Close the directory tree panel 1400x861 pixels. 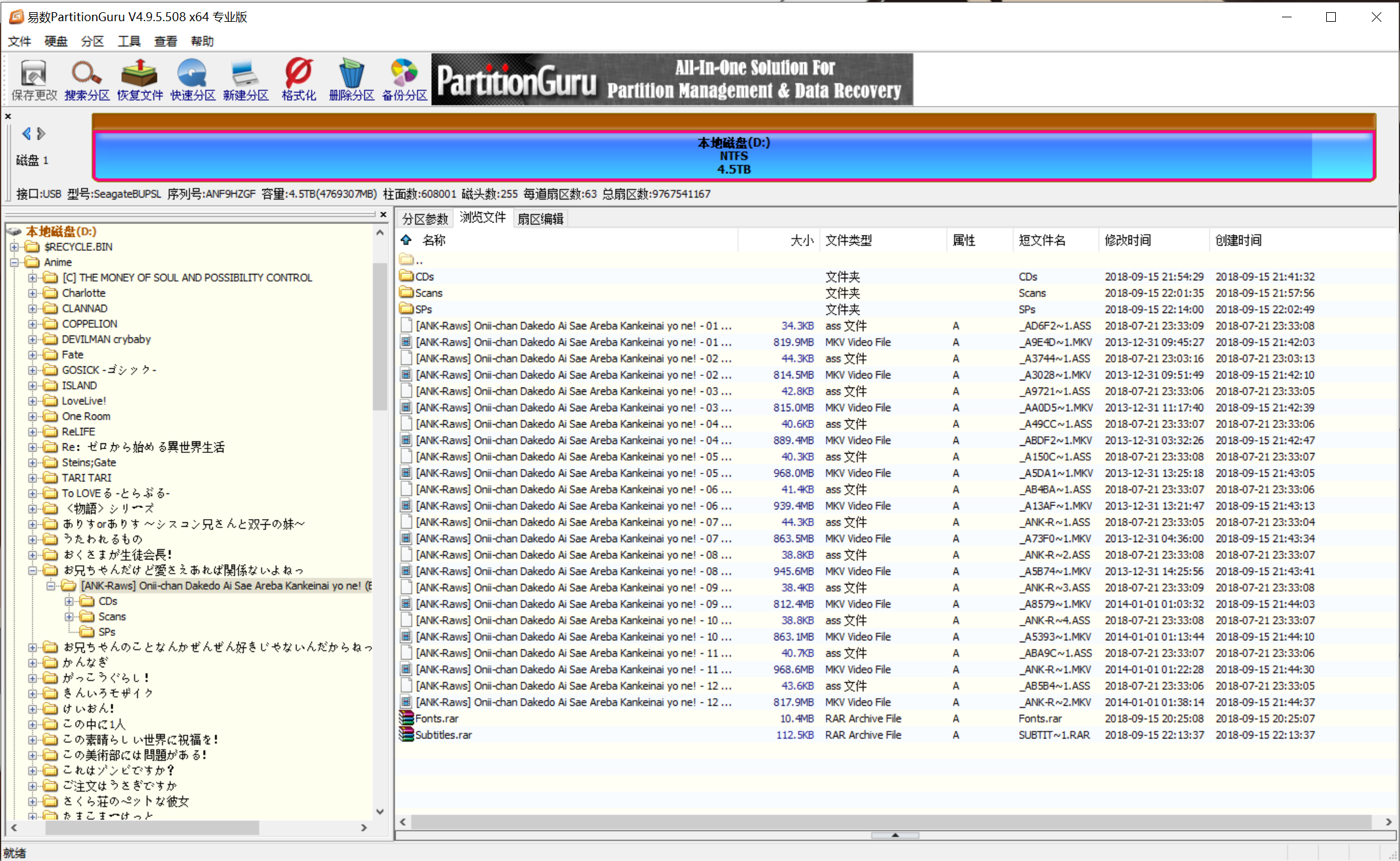pyautogui.click(x=384, y=214)
